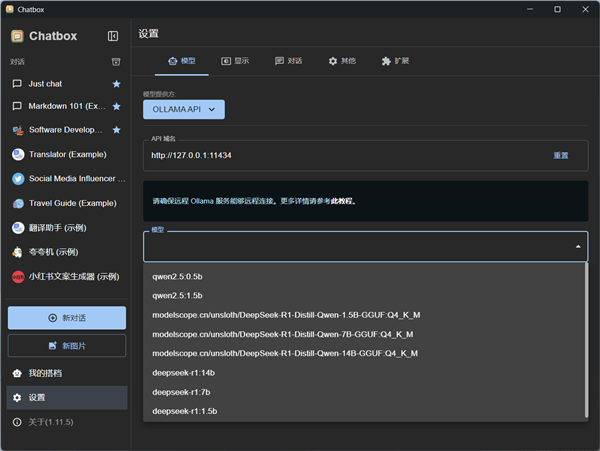Collapse the sidebar using the panel icon
The height and width of the screenshot is (451, 600).
[113, 36]
